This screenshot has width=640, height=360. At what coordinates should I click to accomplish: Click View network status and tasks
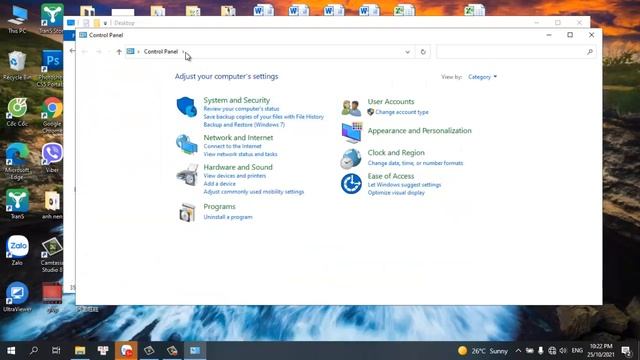[x=240, y=154]
